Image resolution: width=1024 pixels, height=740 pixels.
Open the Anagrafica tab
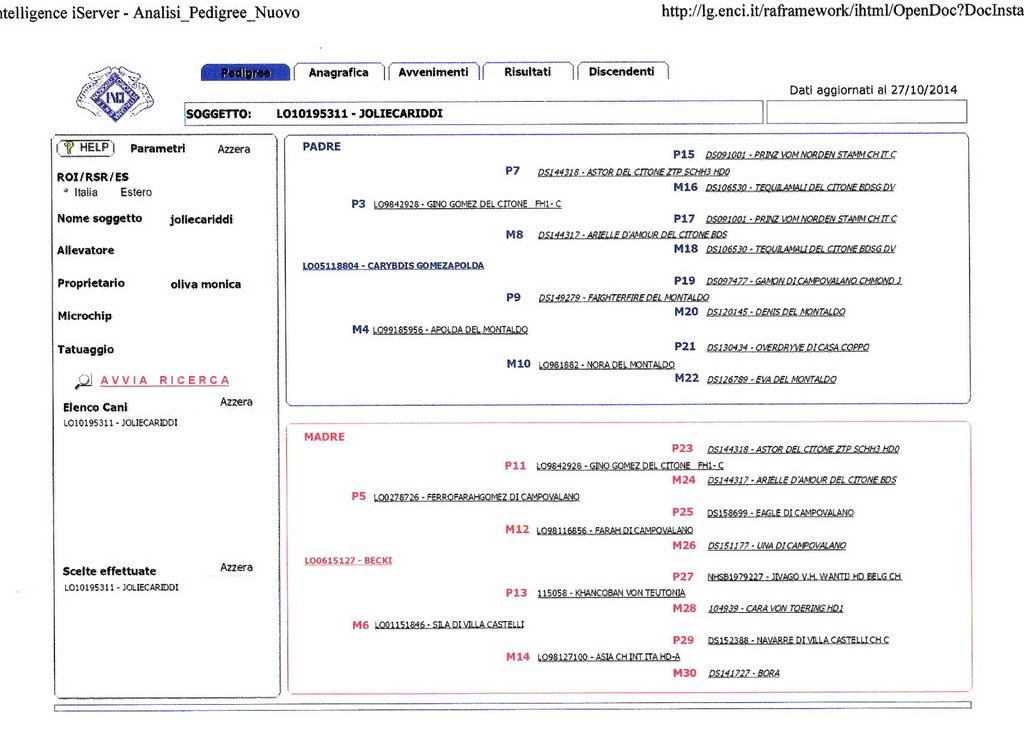[x=338, y=72]
